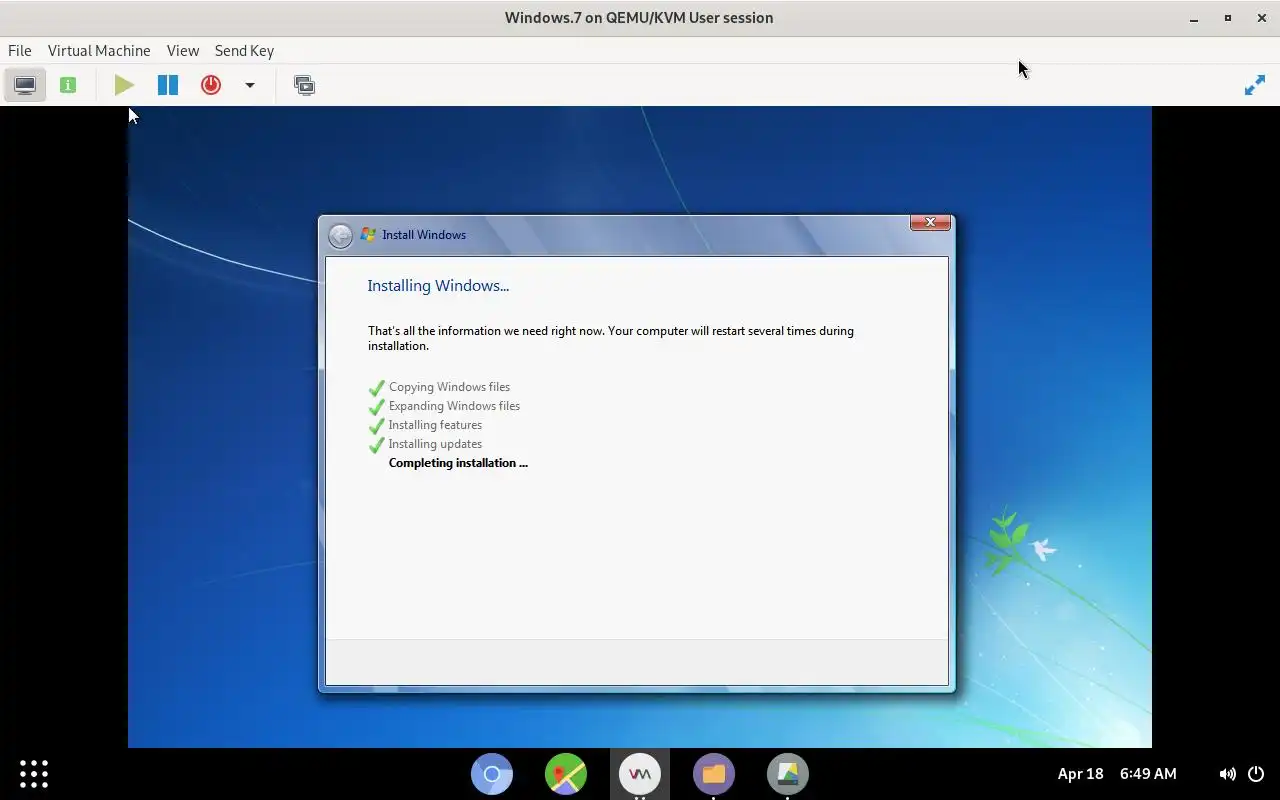1280x800 pixels.
Task: Click checkmark beside Copying Windows files
Action: [377, 388]
